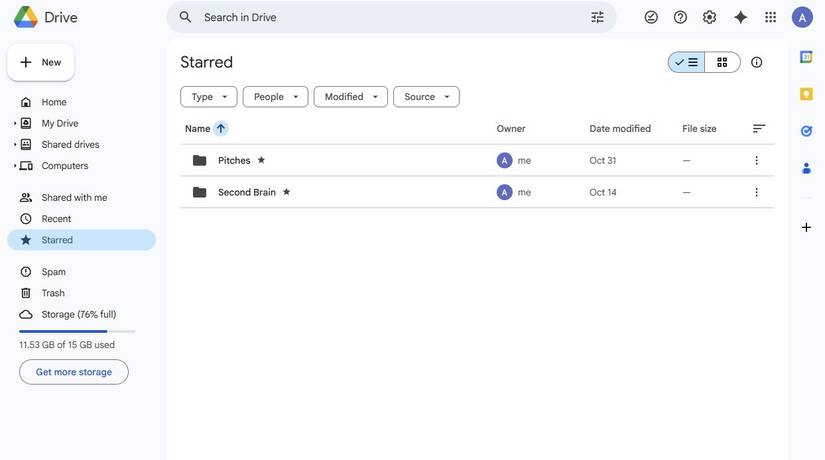The height and width of the screenshot is (460, 825).
Task: Open Contacts side panel icon
Action: click(806, 168)
